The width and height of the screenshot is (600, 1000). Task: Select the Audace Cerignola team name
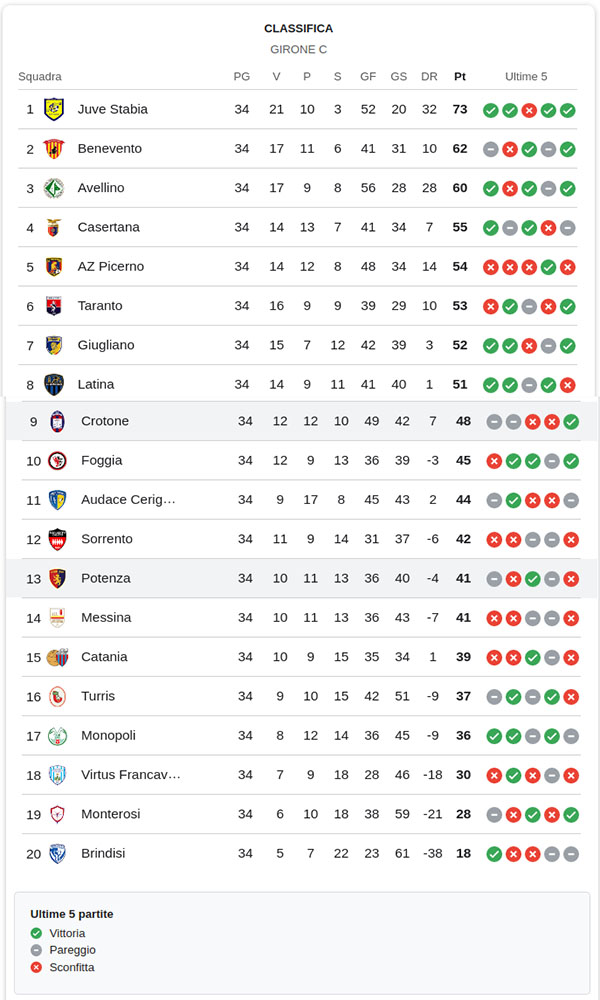coord(128,499)
